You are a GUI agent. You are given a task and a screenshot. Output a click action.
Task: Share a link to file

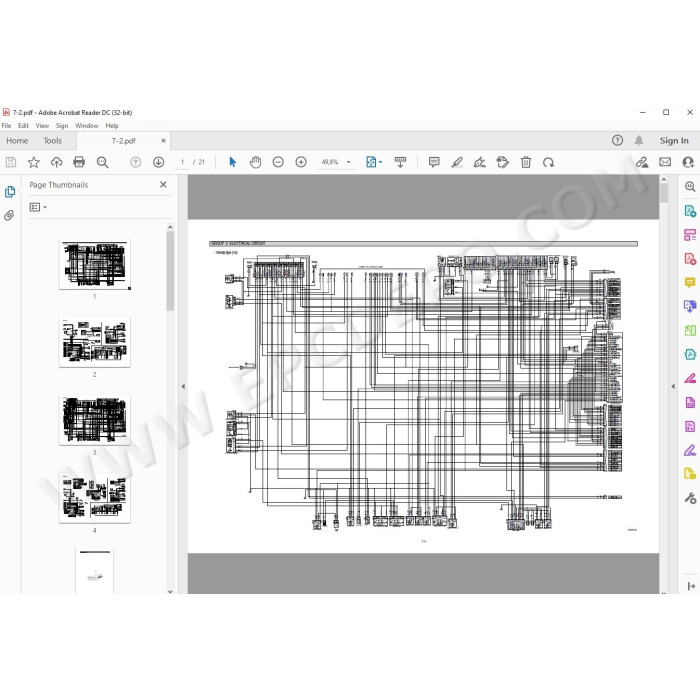tap(642, 162)
